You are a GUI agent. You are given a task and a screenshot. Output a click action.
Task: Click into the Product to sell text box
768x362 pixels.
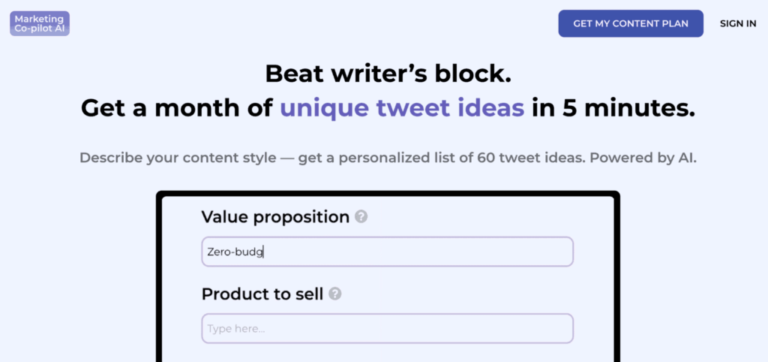click(x=387, y=328)
